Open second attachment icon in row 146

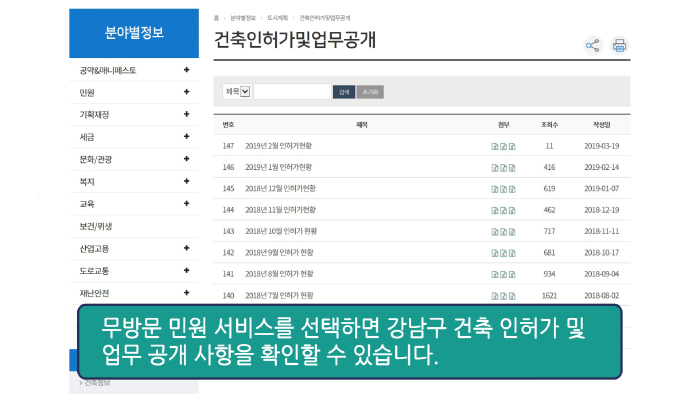click(504, 168)
